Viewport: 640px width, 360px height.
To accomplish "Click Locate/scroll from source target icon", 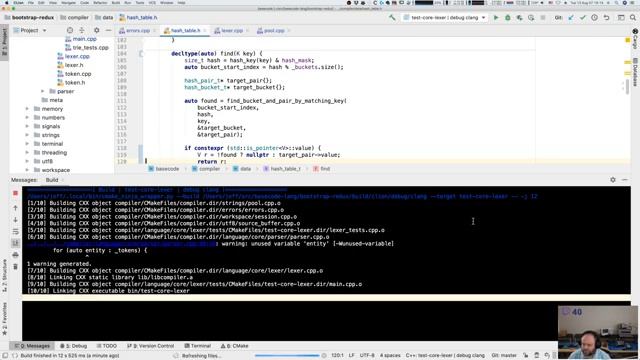I will 70,30.
